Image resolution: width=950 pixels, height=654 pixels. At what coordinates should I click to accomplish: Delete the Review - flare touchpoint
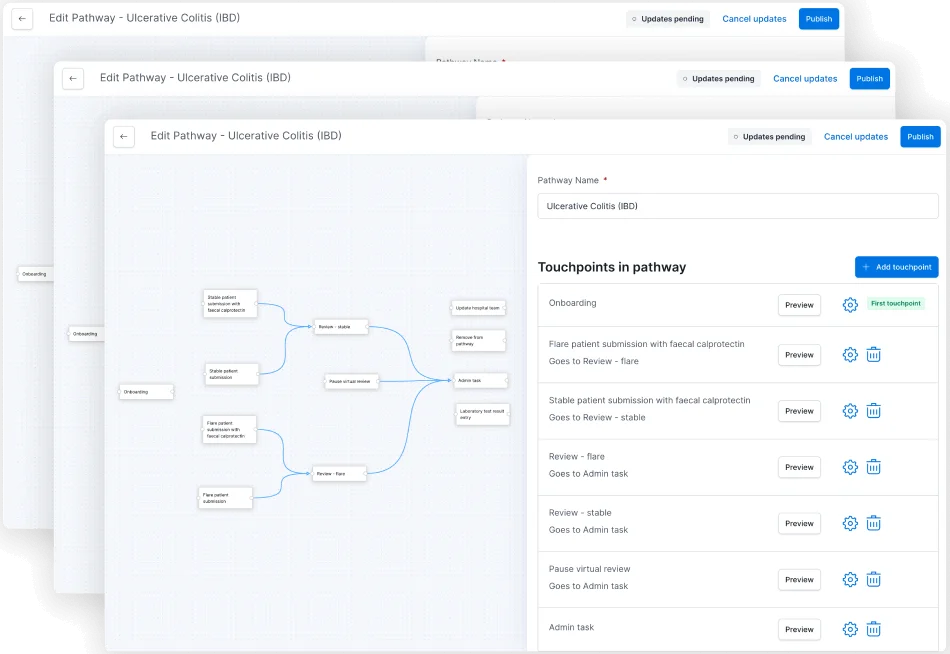point(873,467)
